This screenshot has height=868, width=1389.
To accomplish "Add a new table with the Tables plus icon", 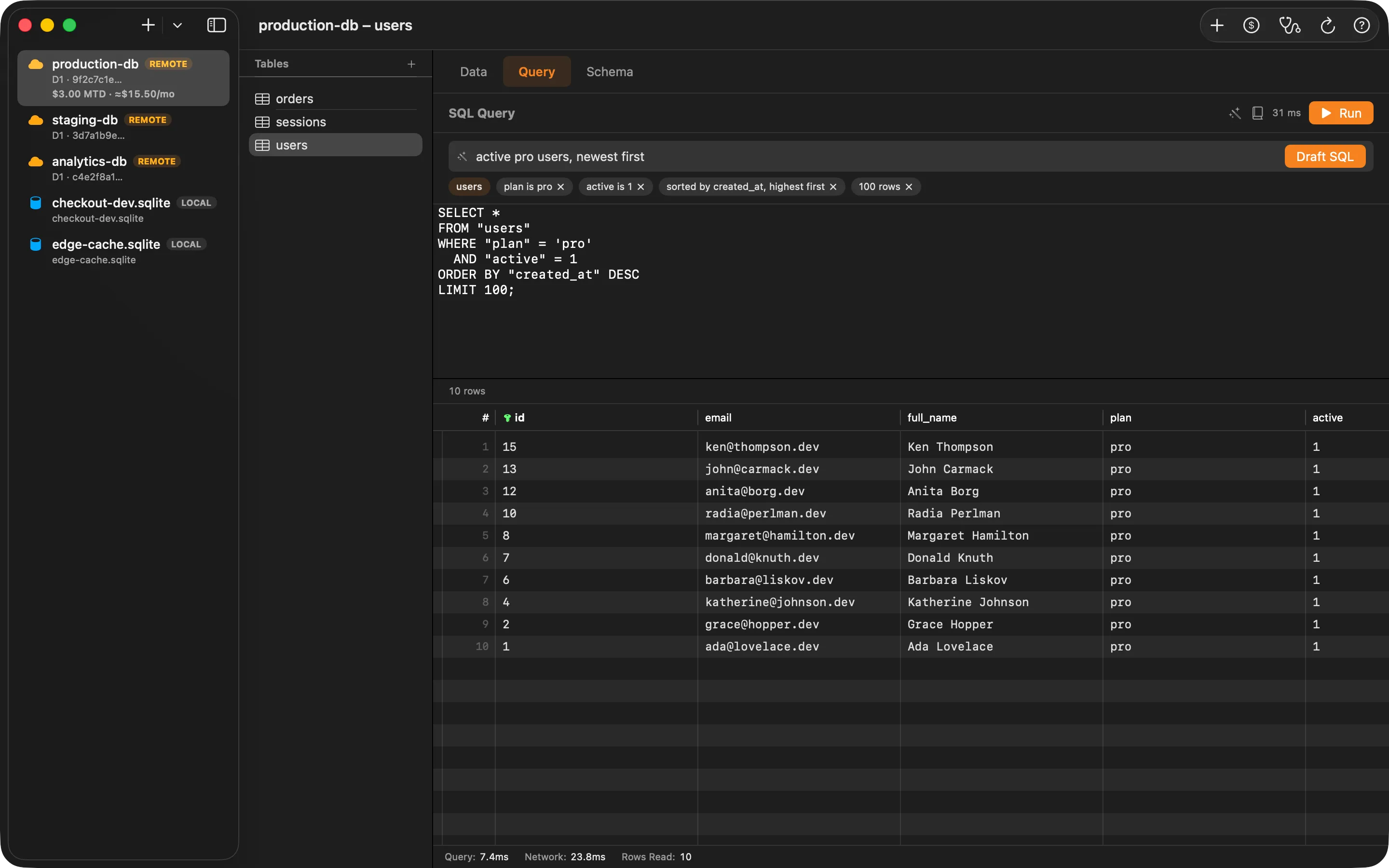I will click(411, 64).
